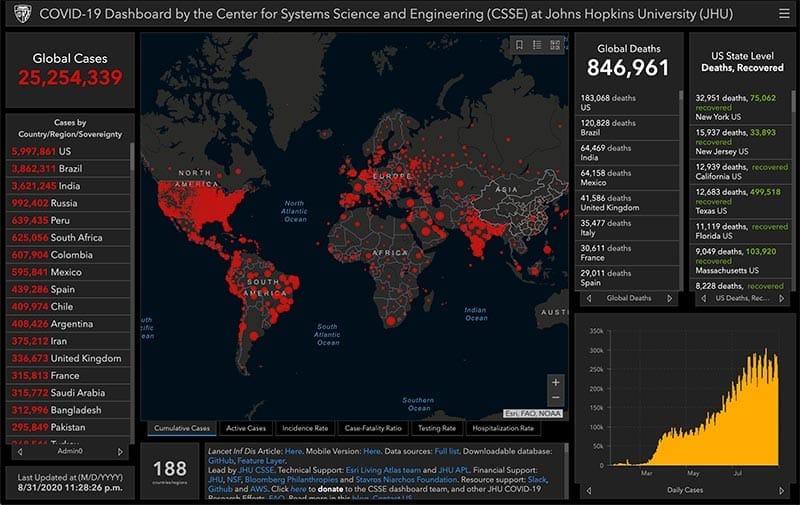Open the hamburger menu in the header
The width and height of the screenshot is (800, 505).
783,13
